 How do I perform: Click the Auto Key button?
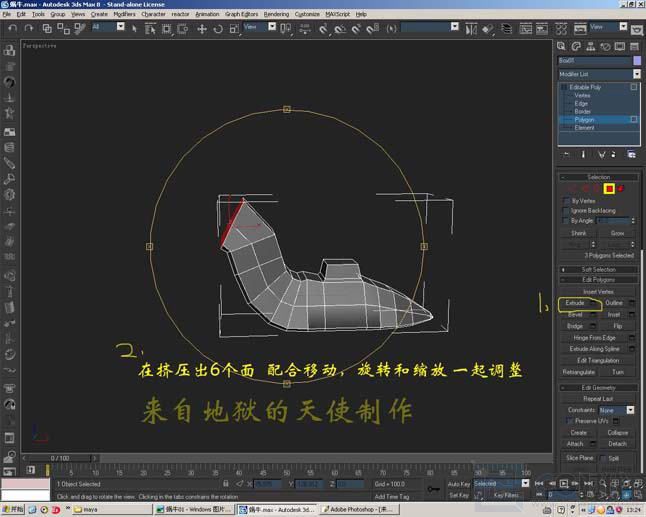pos(459,484)
